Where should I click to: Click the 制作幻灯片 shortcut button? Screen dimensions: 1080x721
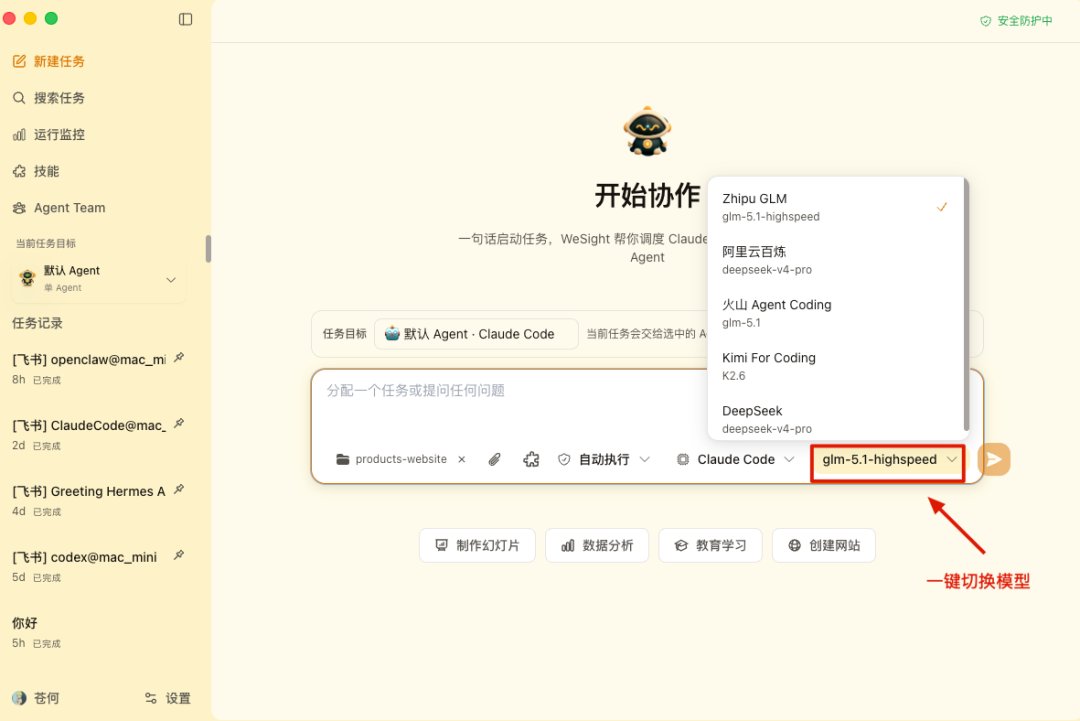coord(477,545)
